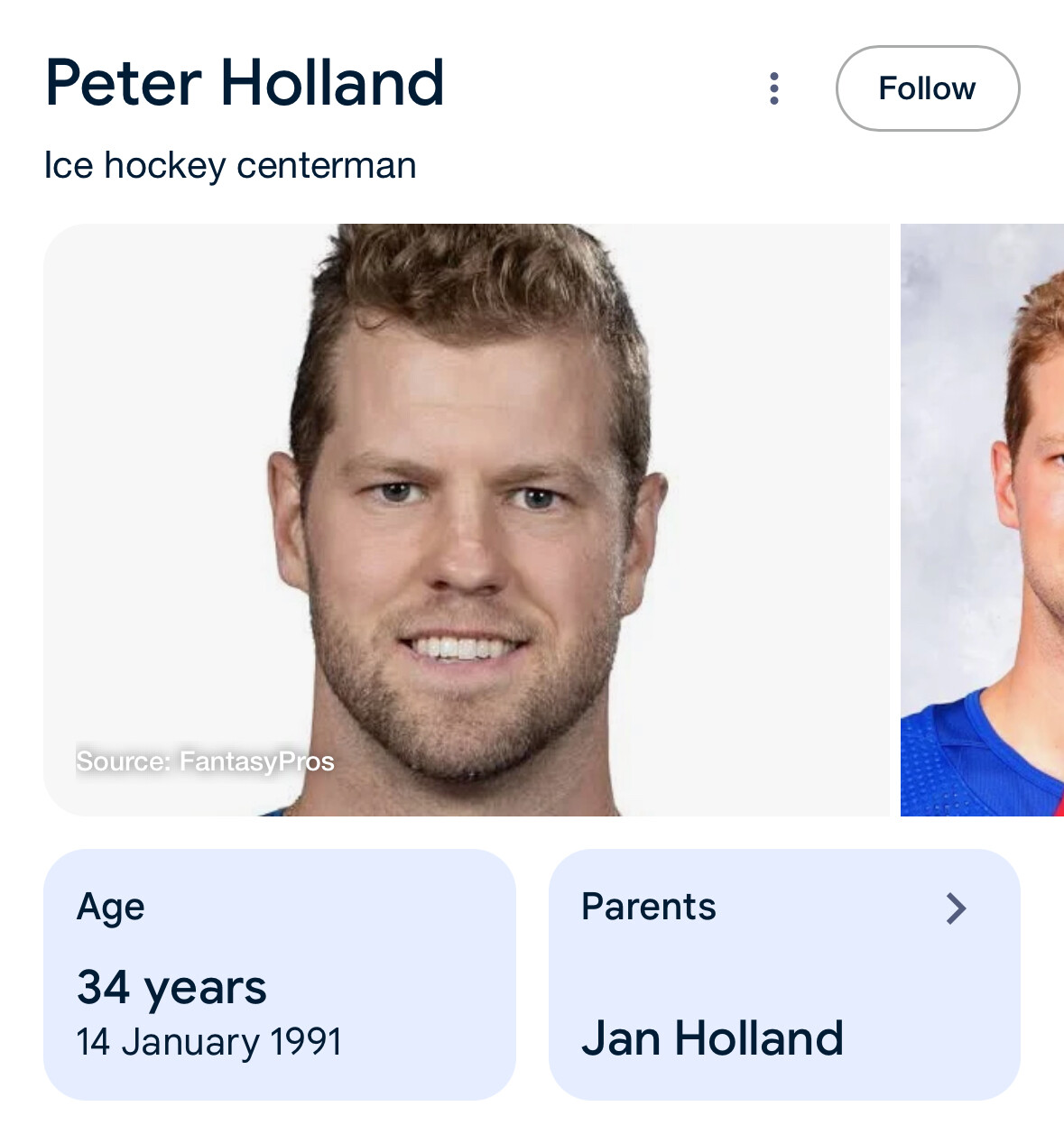Click the word centerman in the subtitle
Image resolution: width=1064 pixels, height=1125 pixels.
point(326,166)
